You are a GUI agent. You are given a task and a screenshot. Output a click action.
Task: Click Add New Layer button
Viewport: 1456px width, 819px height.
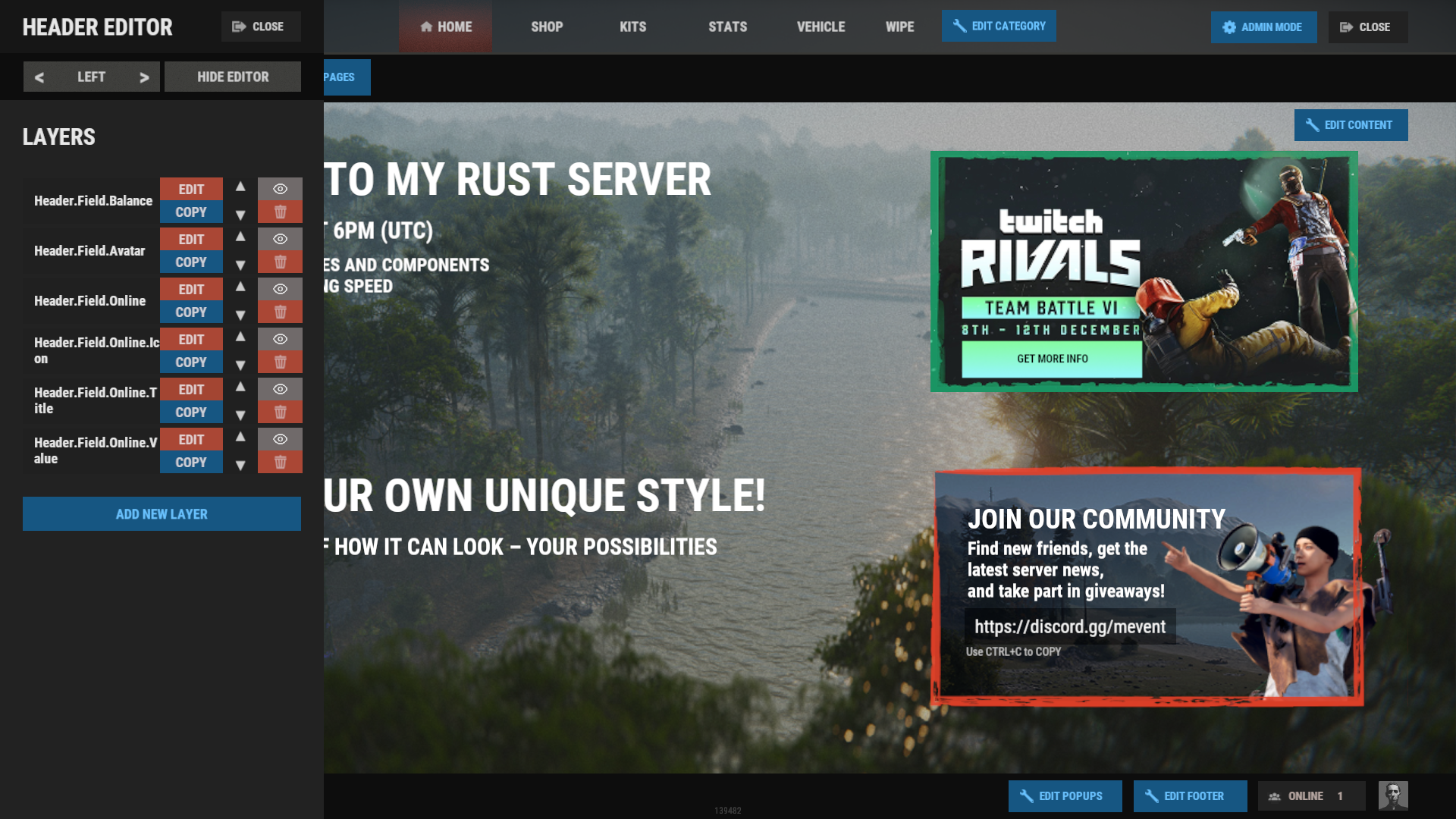162,514
